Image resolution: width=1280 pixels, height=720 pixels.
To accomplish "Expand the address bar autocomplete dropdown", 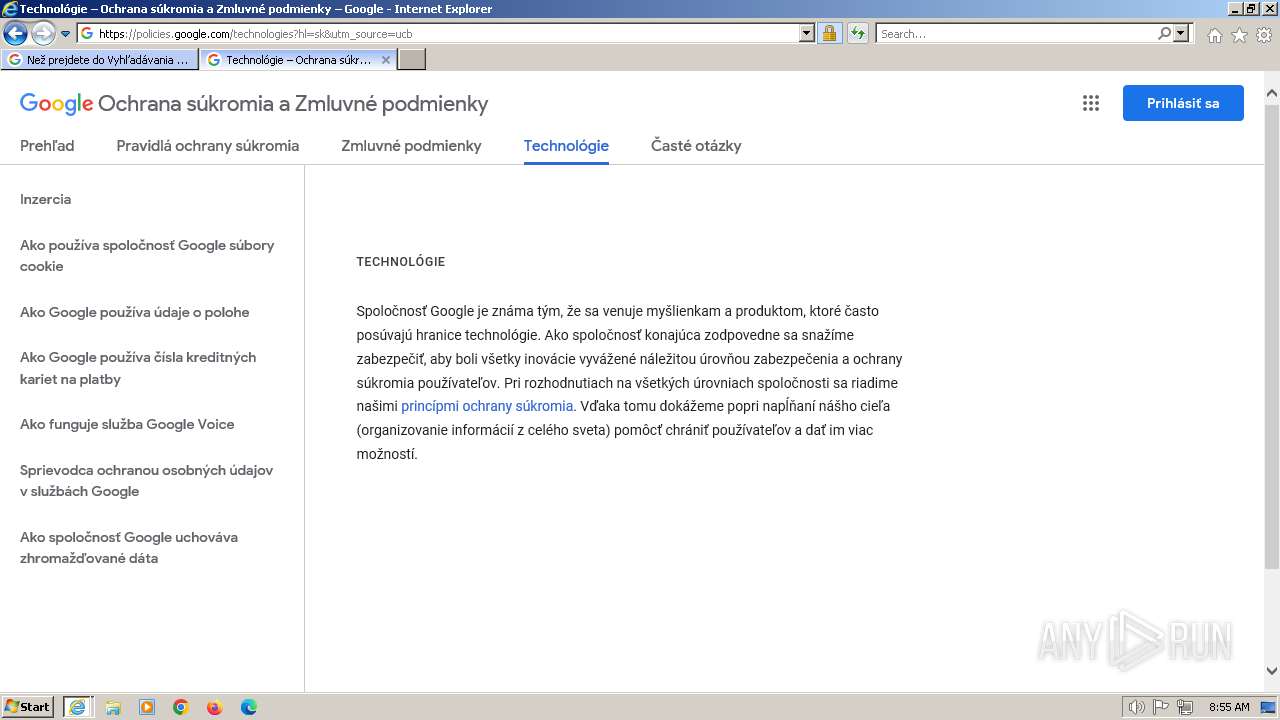I will click(x=807, y=33).
